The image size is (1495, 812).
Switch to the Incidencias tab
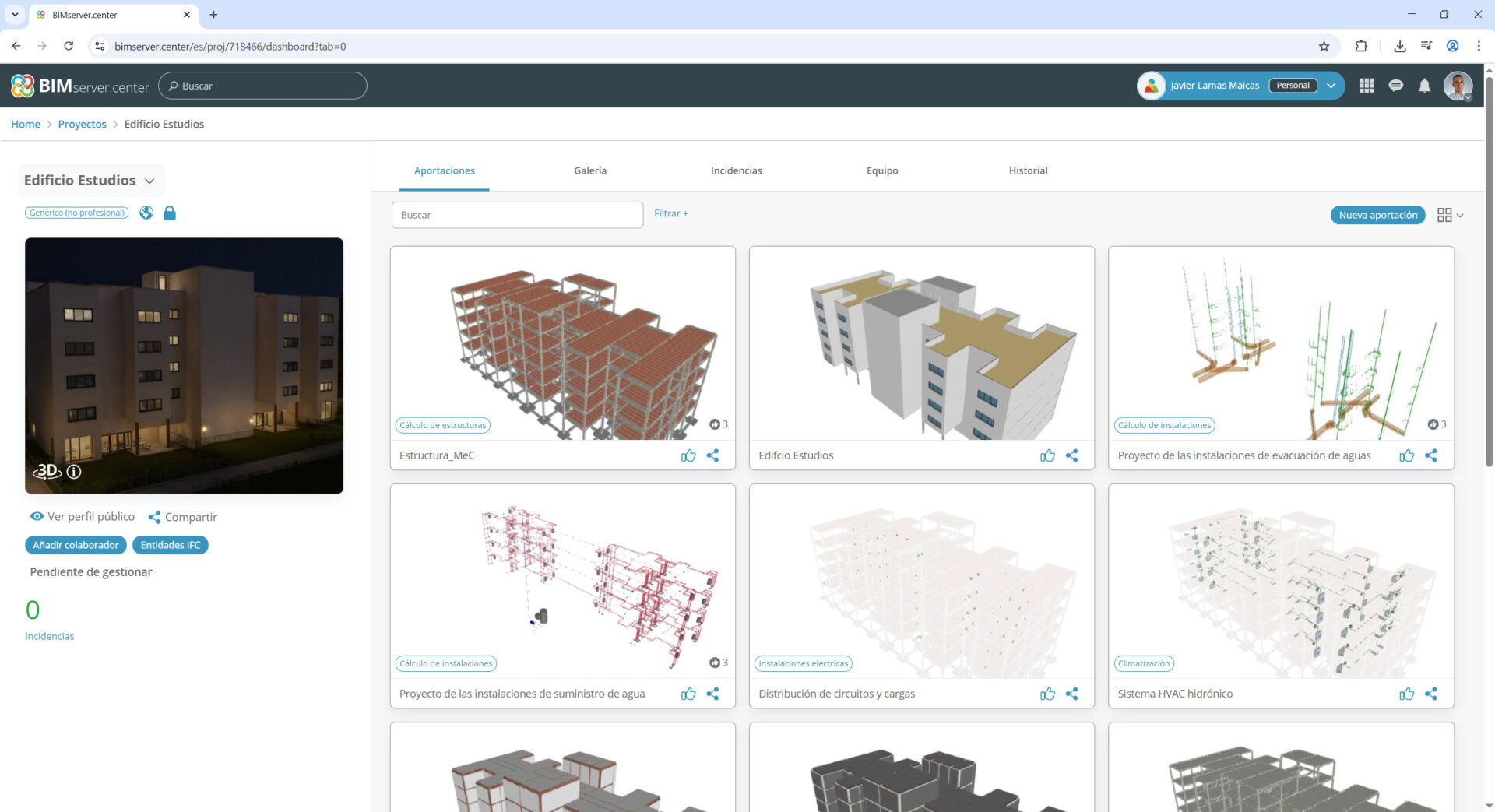[736, 170]
